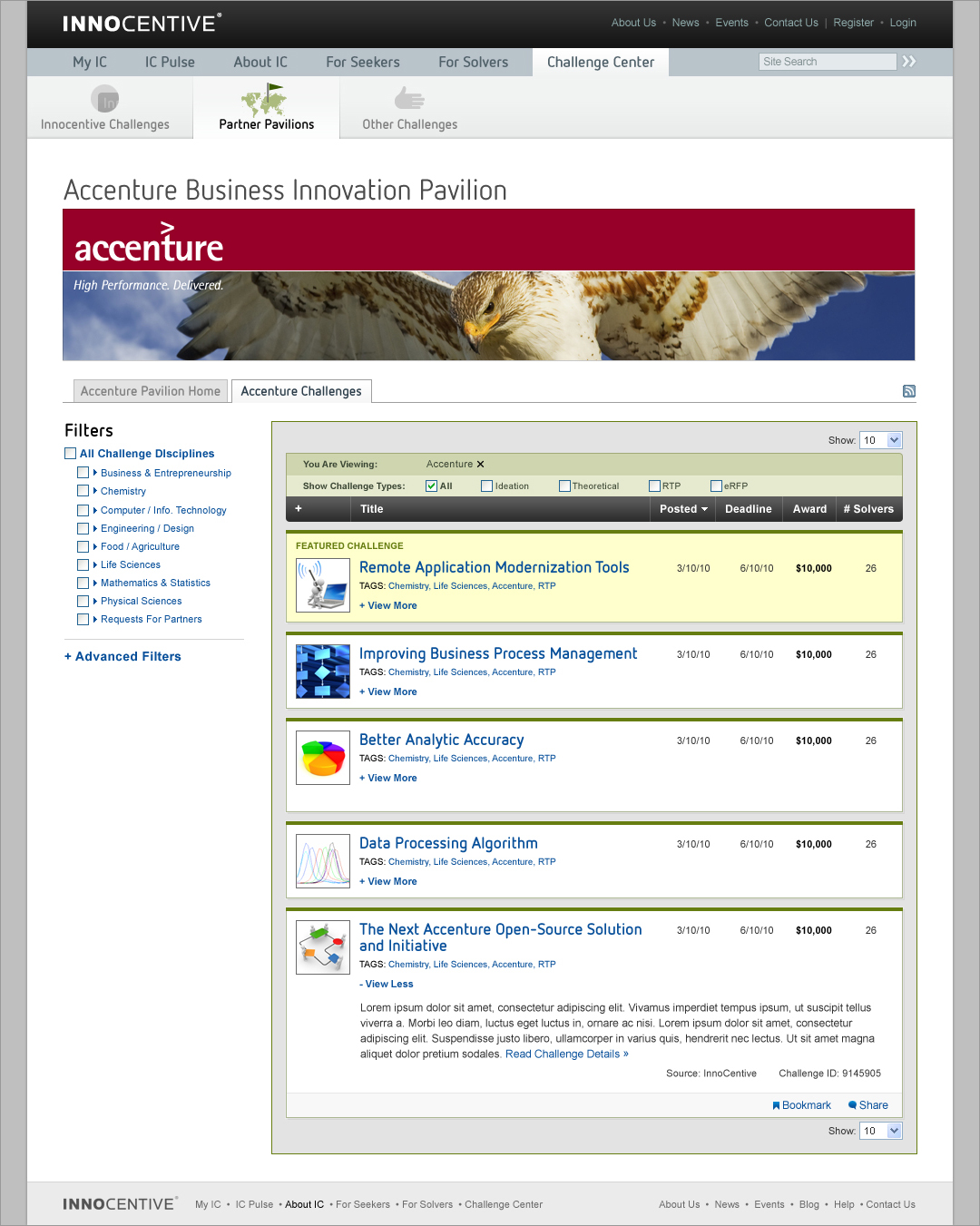Open Innocentive Challenges icon section
The image size is (980, 1226).
105,98
